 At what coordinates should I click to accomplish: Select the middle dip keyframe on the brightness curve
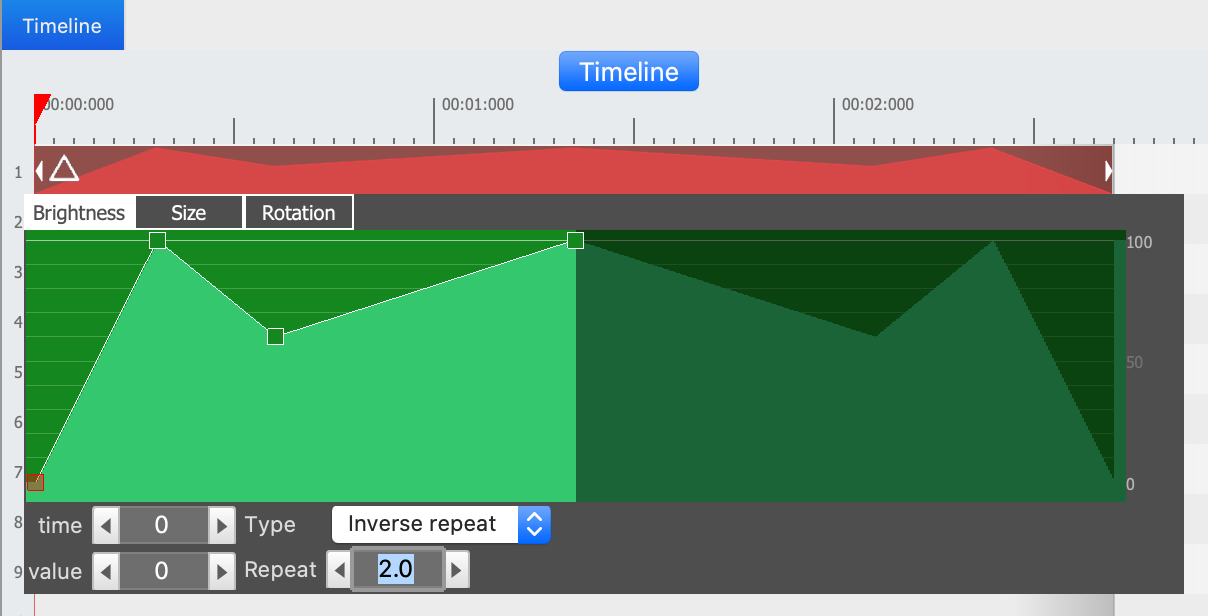click(276, 337)
